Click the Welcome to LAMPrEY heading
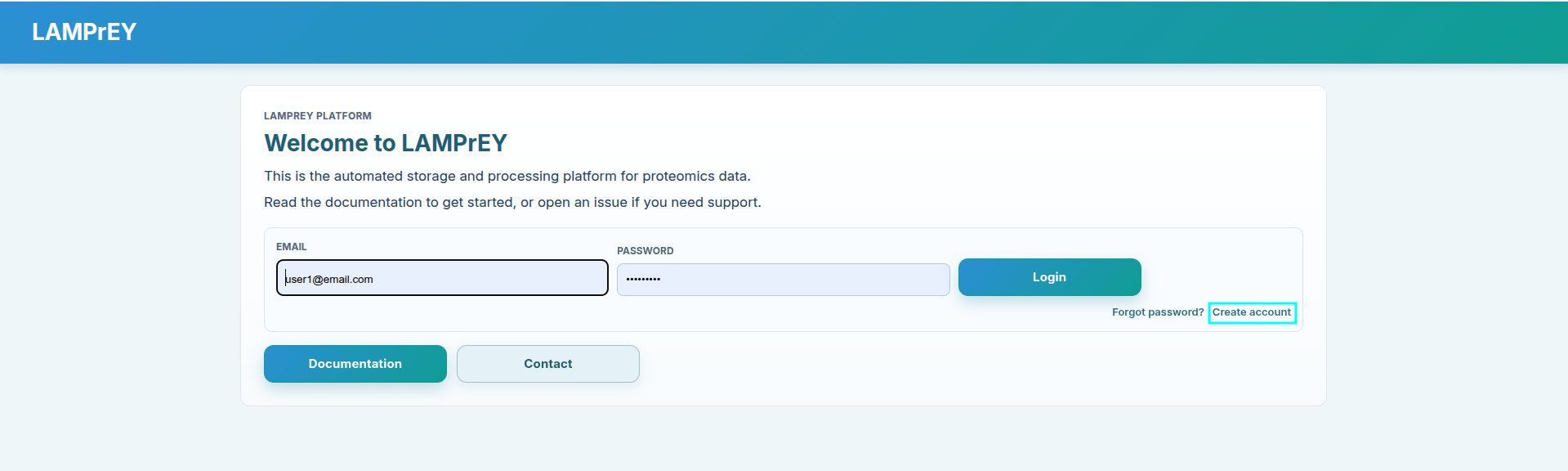The width and height of the screenshot is (1568, 471). tap(385, 143)
